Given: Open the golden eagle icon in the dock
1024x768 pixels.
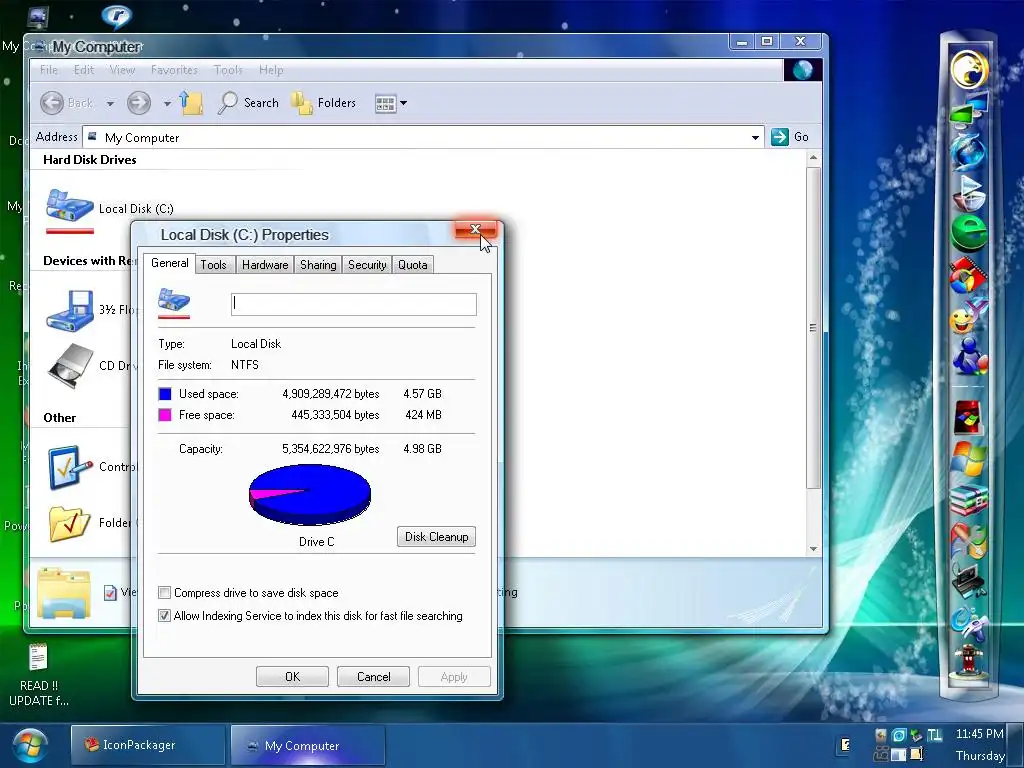Looking at the screenshot, I should click(968, 69).
